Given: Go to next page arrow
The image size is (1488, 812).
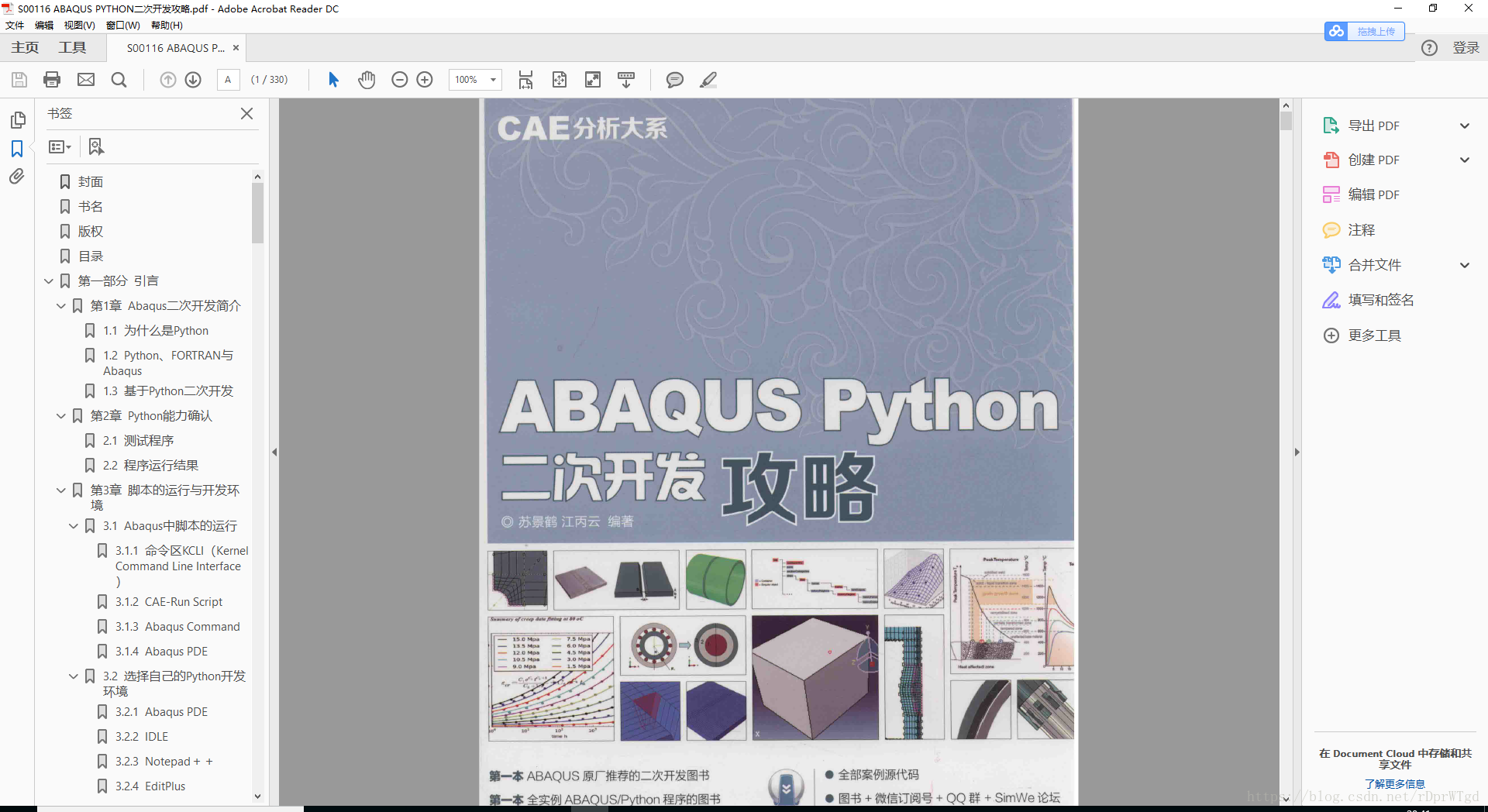Looking at the screenshot, I should point(193,80).
